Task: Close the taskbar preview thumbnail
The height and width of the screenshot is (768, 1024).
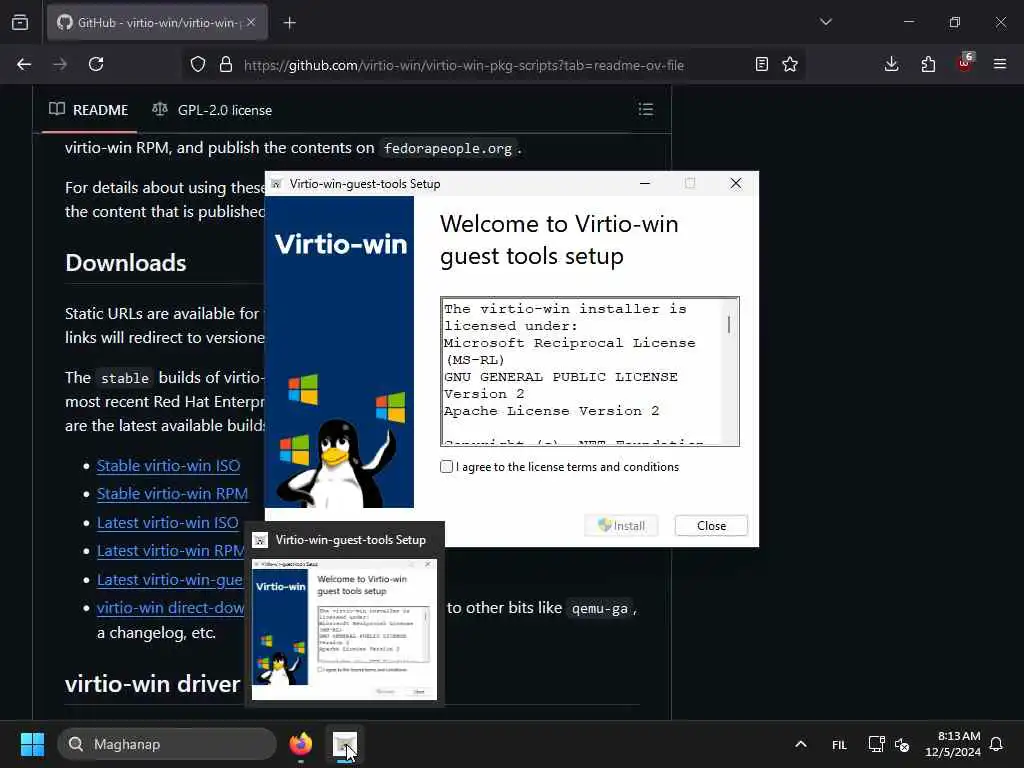Action: [x=428, y=564]
